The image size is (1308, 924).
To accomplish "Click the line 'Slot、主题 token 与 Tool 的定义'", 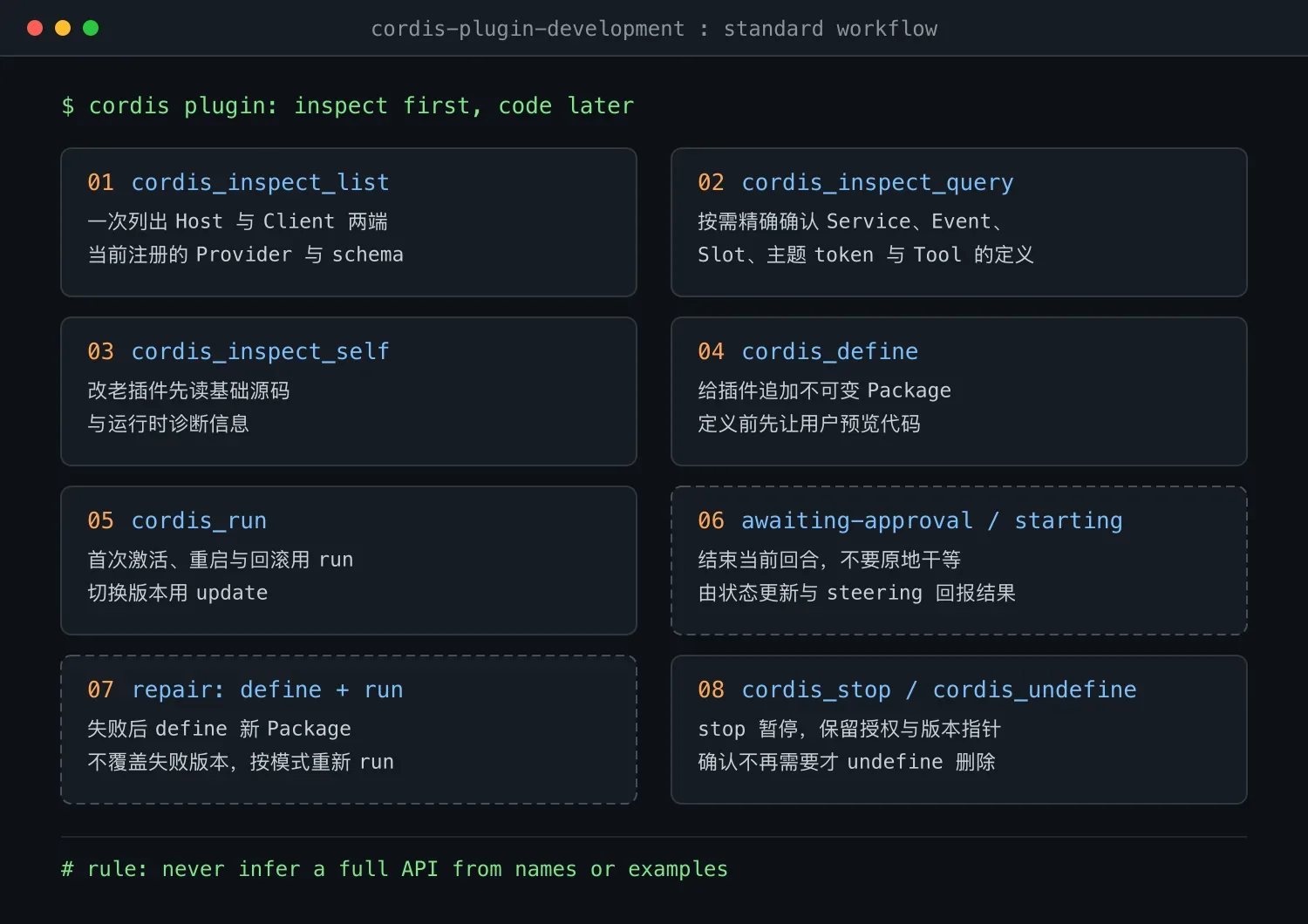I will click(866, 255).
